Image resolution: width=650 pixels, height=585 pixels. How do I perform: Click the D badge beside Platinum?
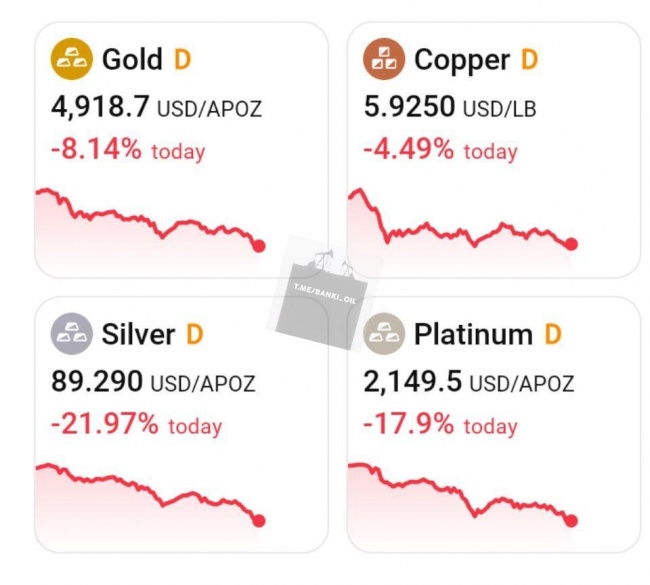[552, 334]
